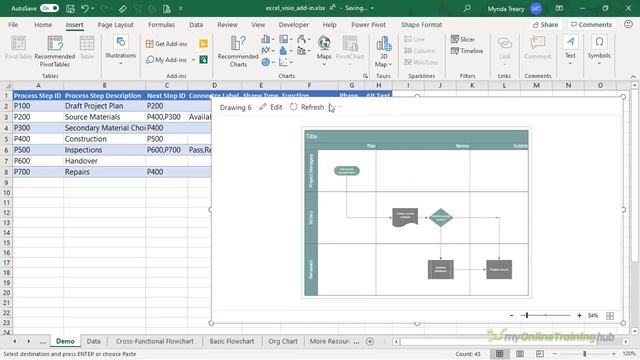Select the Org Chart sheet tab
The height and width of the screenshot is (360, 640).
pyautogui.click(x=283, y=341)
